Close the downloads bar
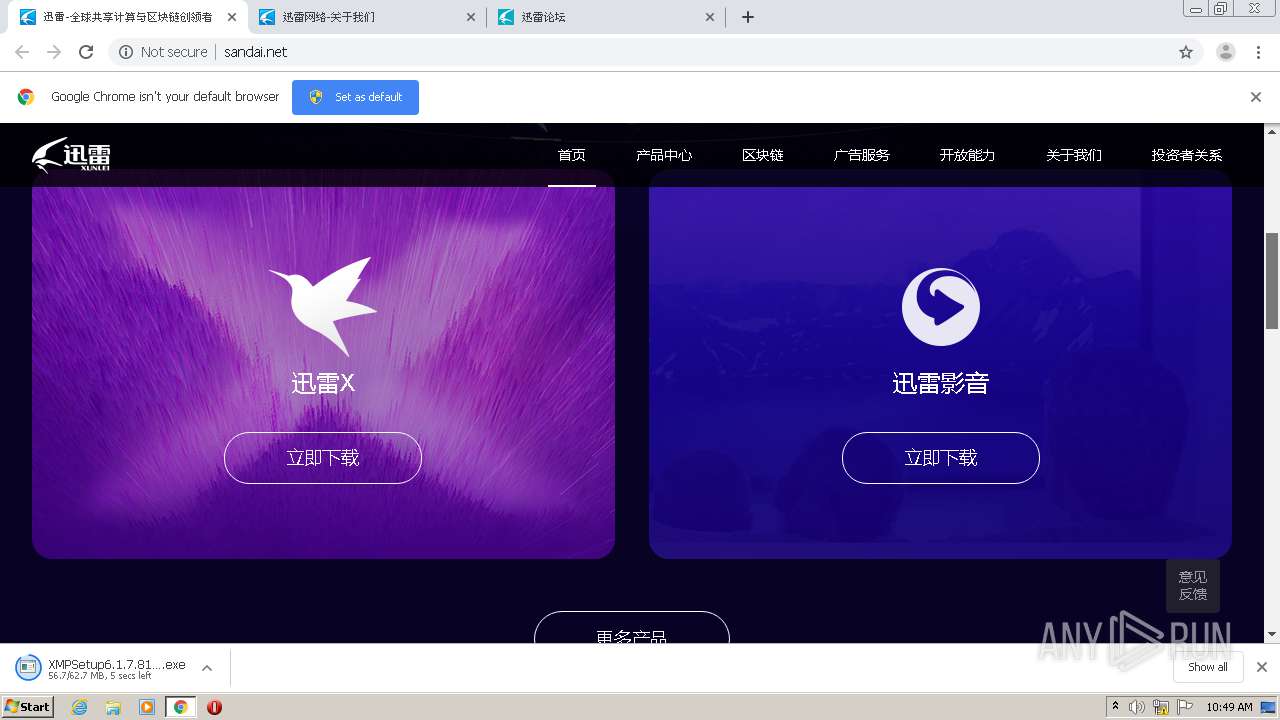Viewport: 1280px width, 720px height. tap(1262, 667)
